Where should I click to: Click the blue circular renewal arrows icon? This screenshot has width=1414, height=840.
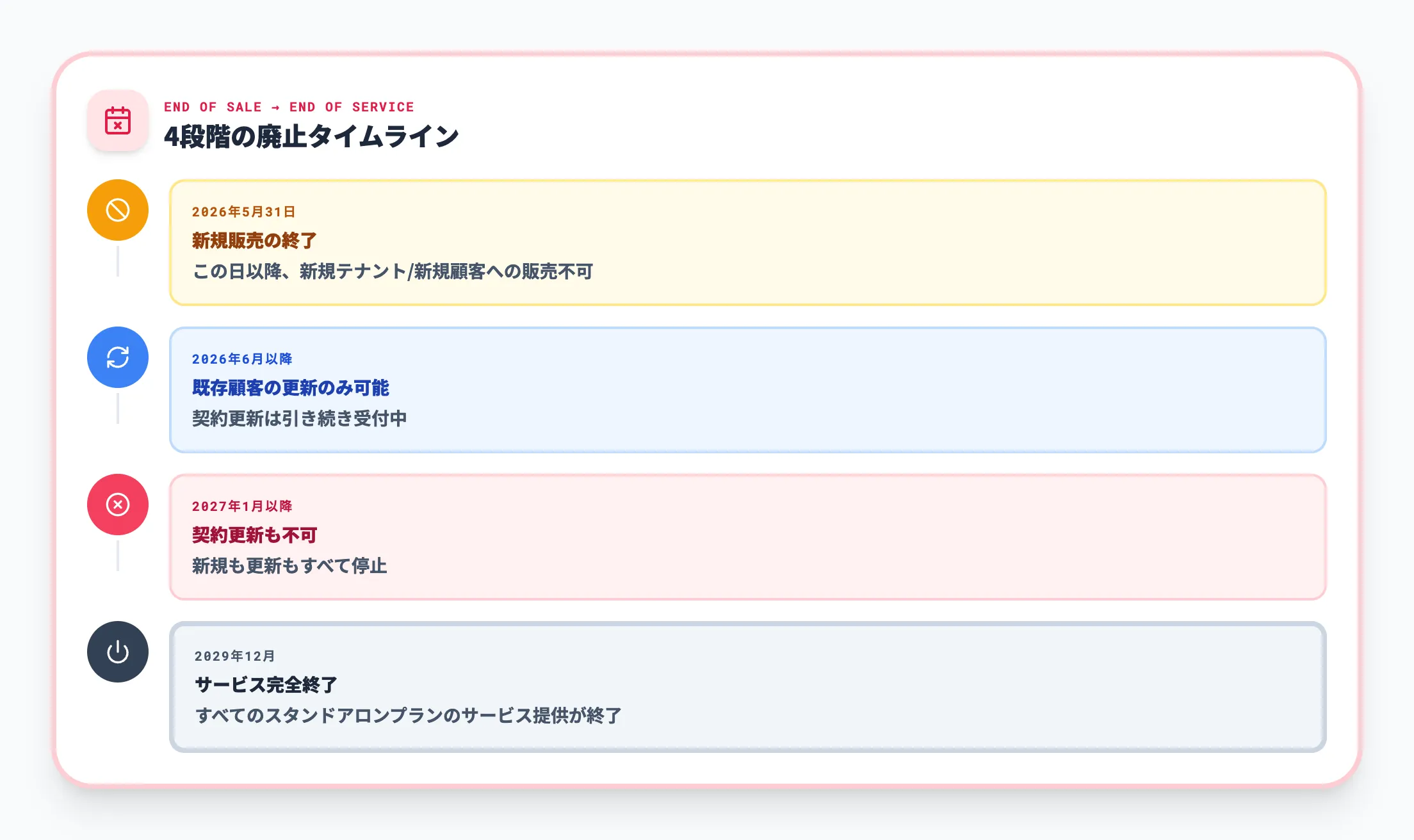(118, 357)
